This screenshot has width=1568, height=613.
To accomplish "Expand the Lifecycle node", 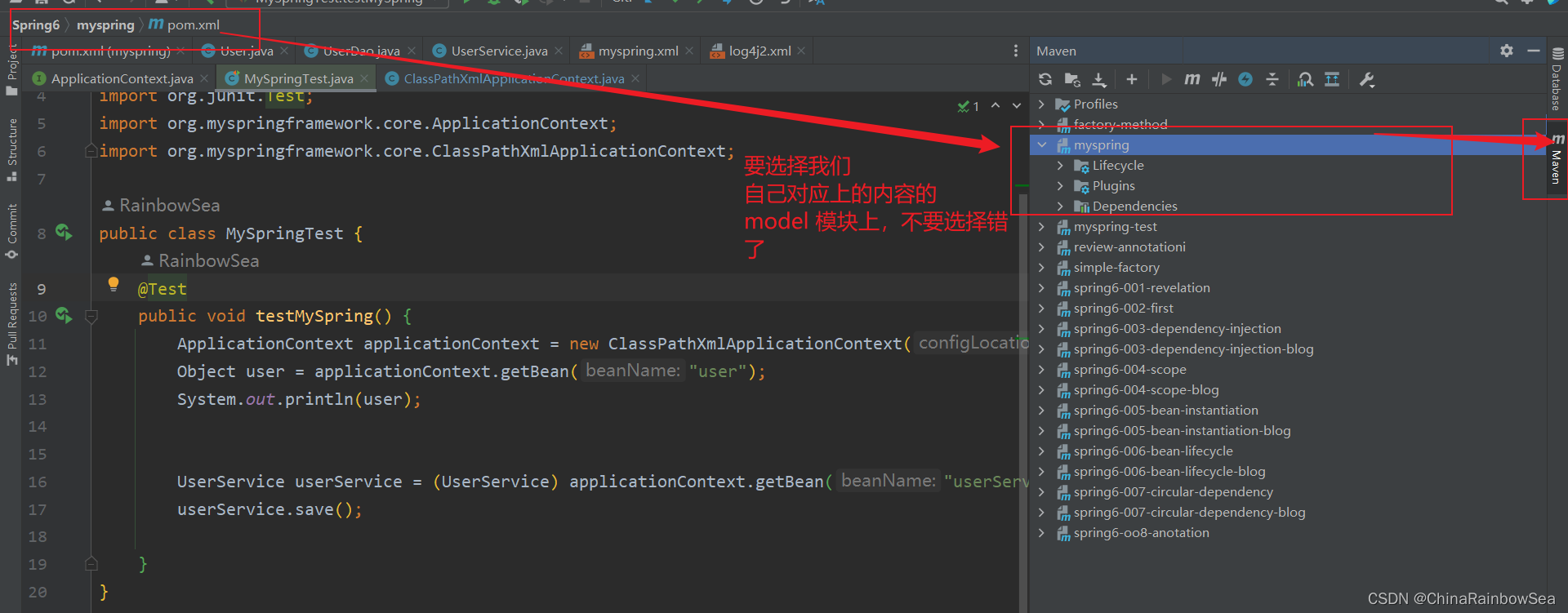I will [x=1060, y=165].
